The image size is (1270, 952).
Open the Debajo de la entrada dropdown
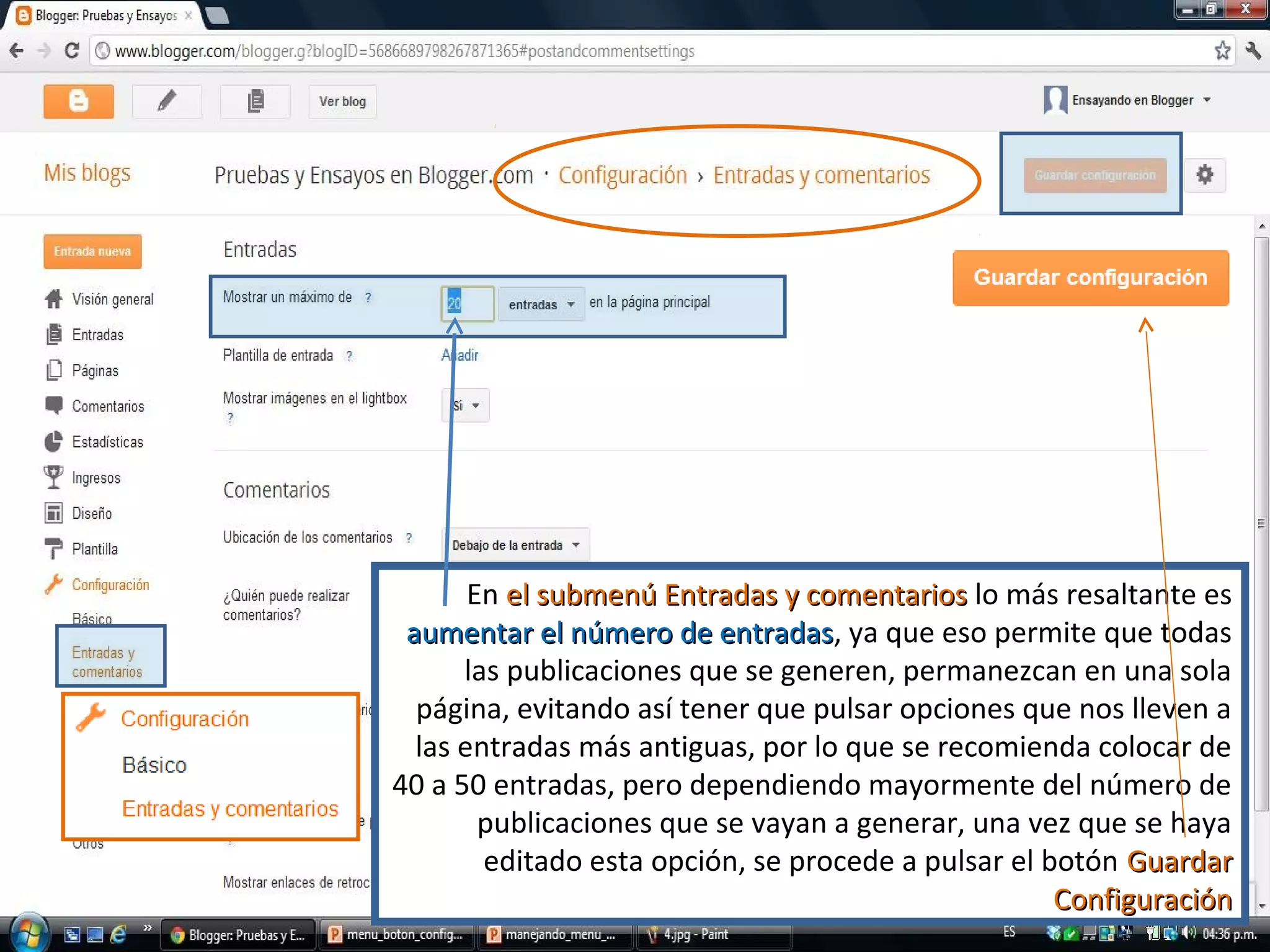pos(515,545)
